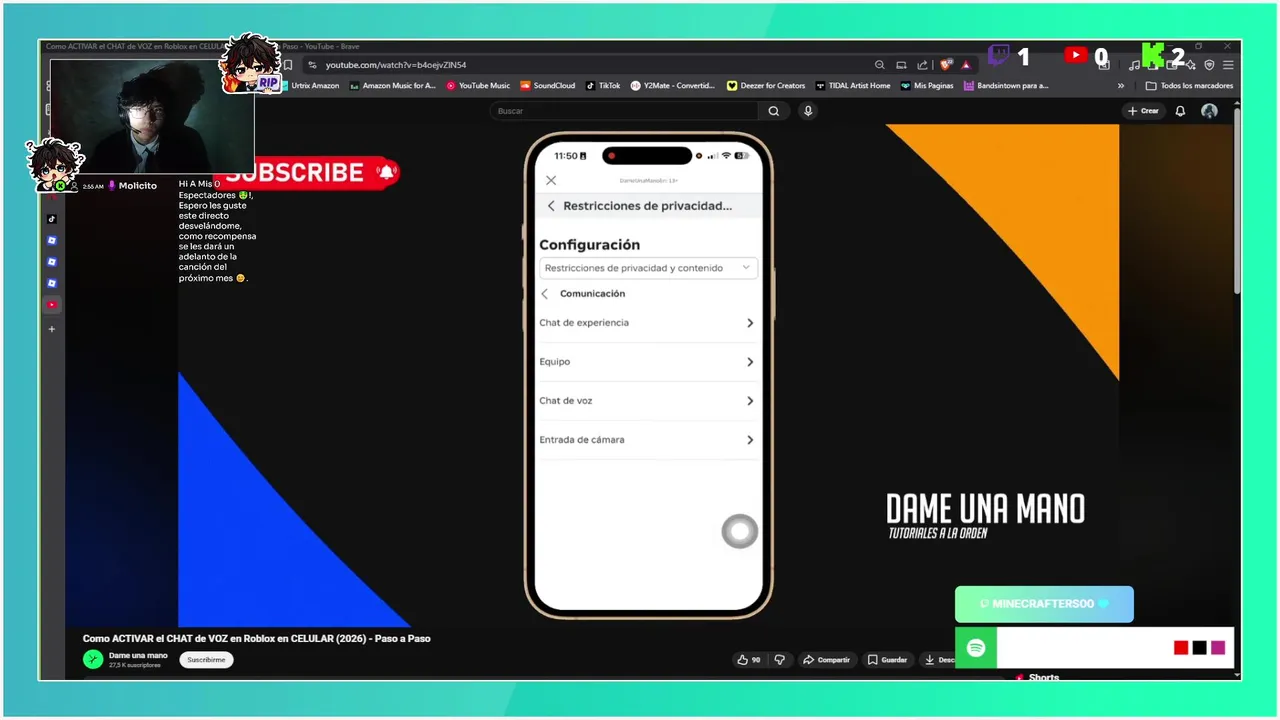Viewport: 1280px width, 720px height.
Task: Click the plus icon in Brave sidebar
Action: coord(52,329)
